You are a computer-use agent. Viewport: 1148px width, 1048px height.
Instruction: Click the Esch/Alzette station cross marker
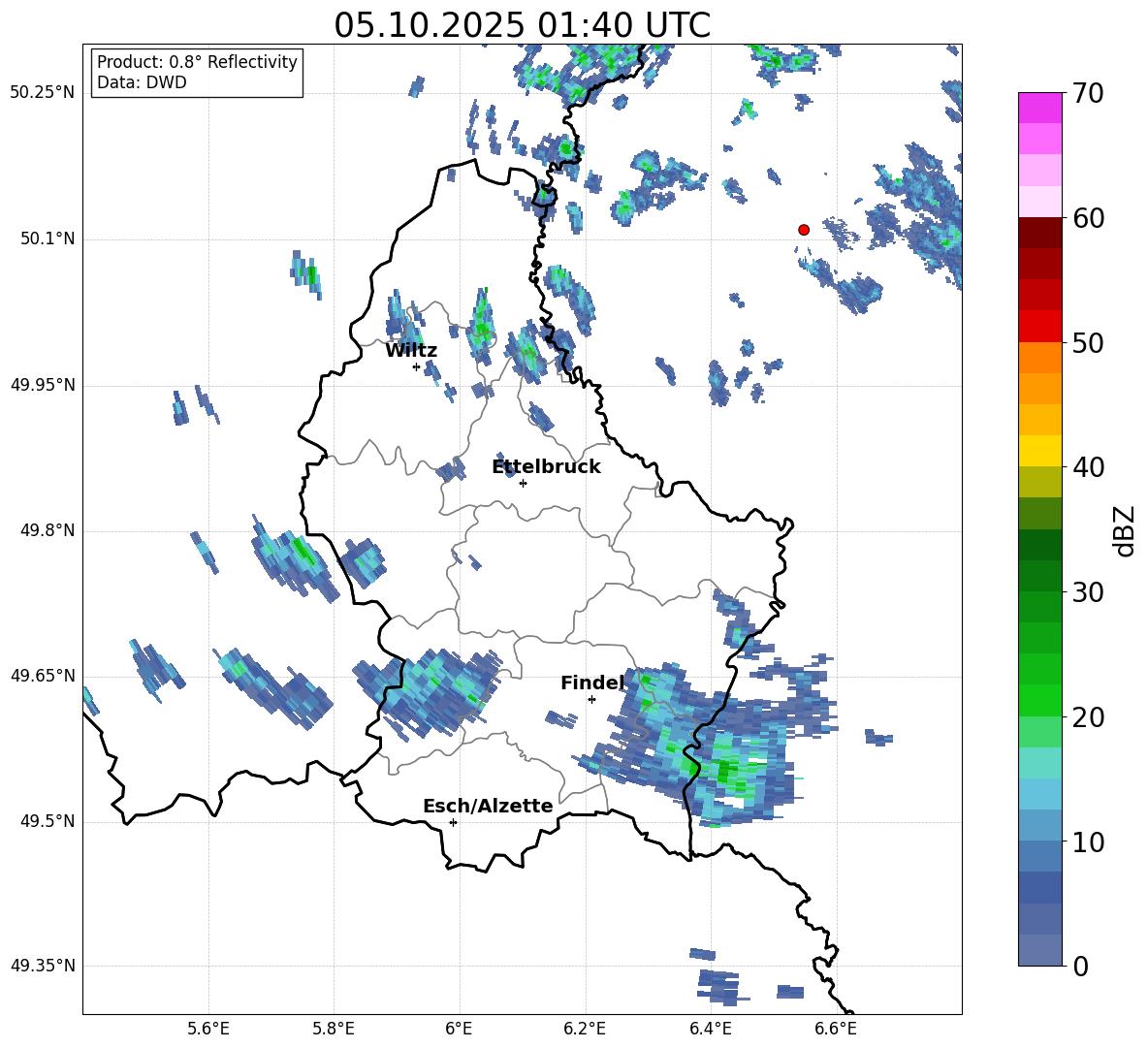(x=453, y=822)
